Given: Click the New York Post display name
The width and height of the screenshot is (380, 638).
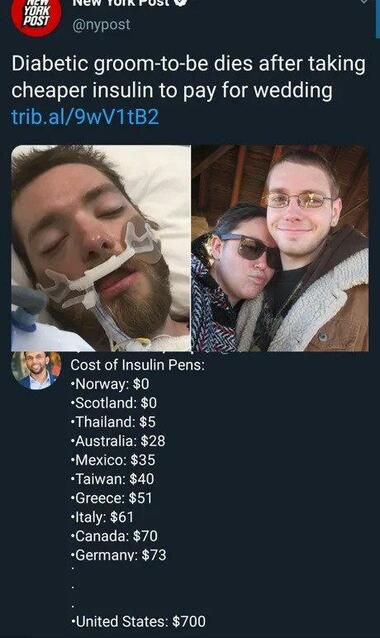Looking at the screenshot, I should [x=121, y=3].
